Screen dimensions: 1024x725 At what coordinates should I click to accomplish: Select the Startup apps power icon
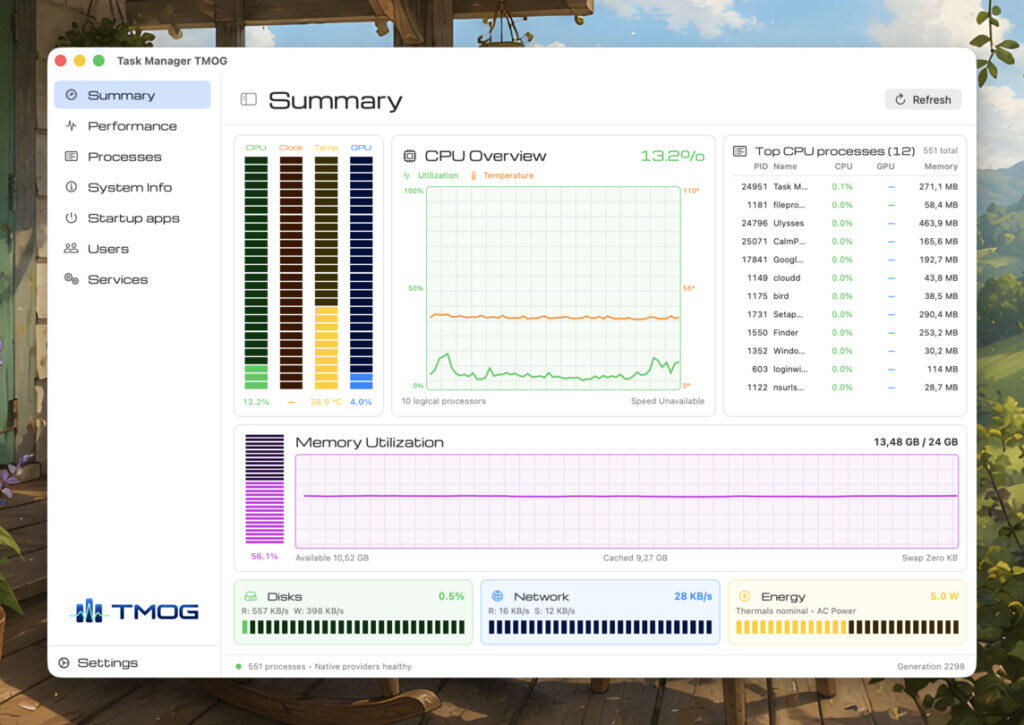[71, 218]
